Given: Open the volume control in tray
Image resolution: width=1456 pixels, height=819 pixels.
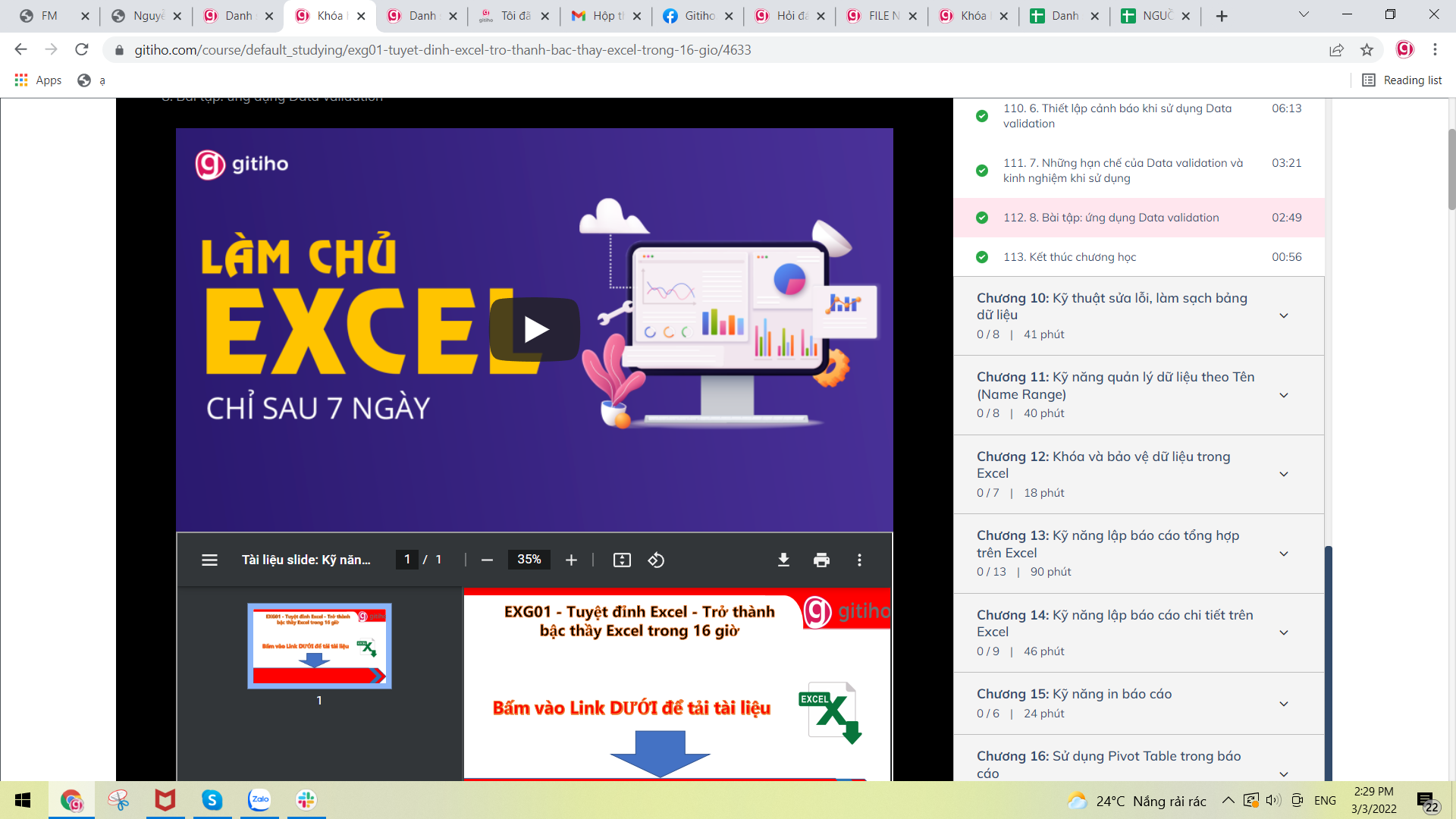Looking at the screenshot, I should [x=1272, y=800].
